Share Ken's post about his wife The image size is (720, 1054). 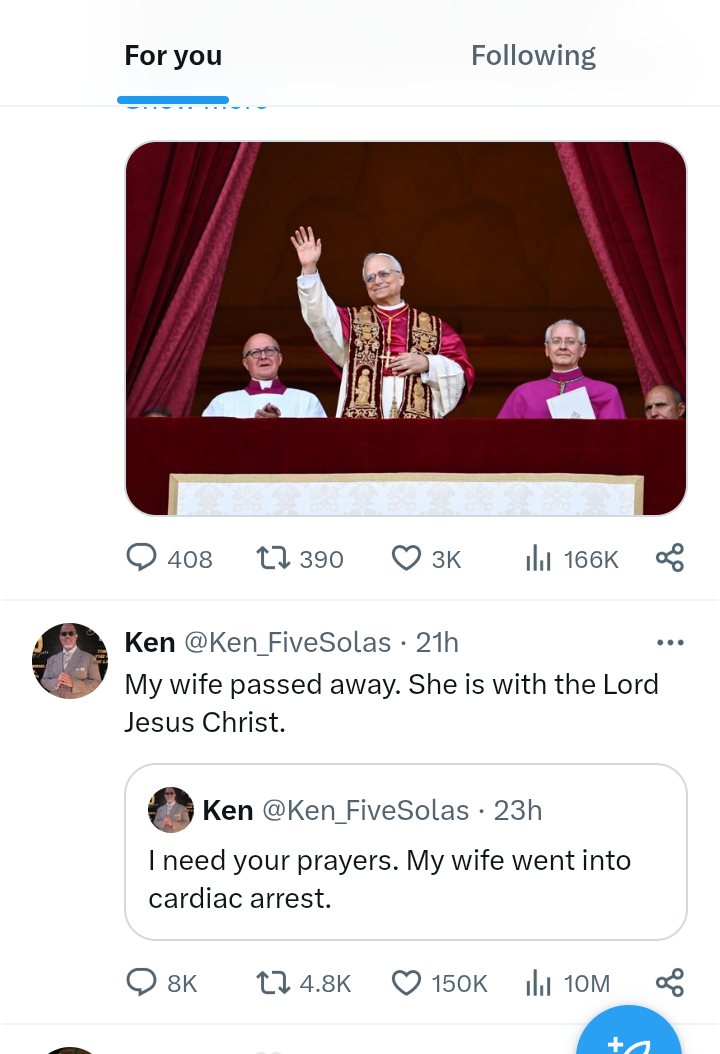pyautogui.click(x=669, y=983)
